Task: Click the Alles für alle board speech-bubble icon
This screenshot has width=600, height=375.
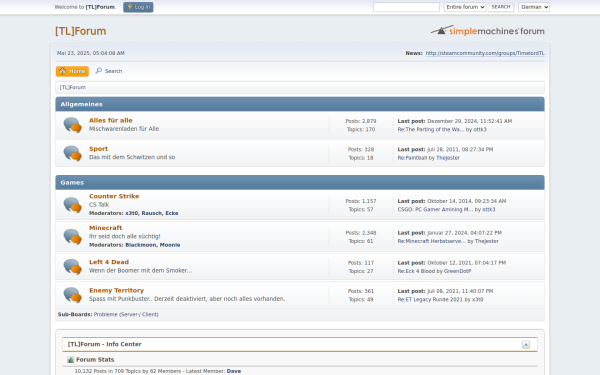Action: pos(72,125)
